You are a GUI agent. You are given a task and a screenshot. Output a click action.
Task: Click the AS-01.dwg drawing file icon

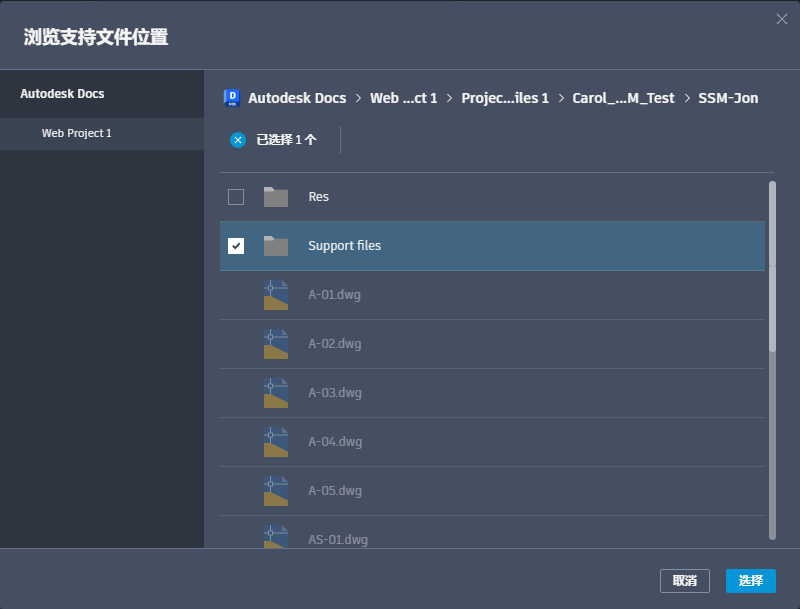(276, 537)
